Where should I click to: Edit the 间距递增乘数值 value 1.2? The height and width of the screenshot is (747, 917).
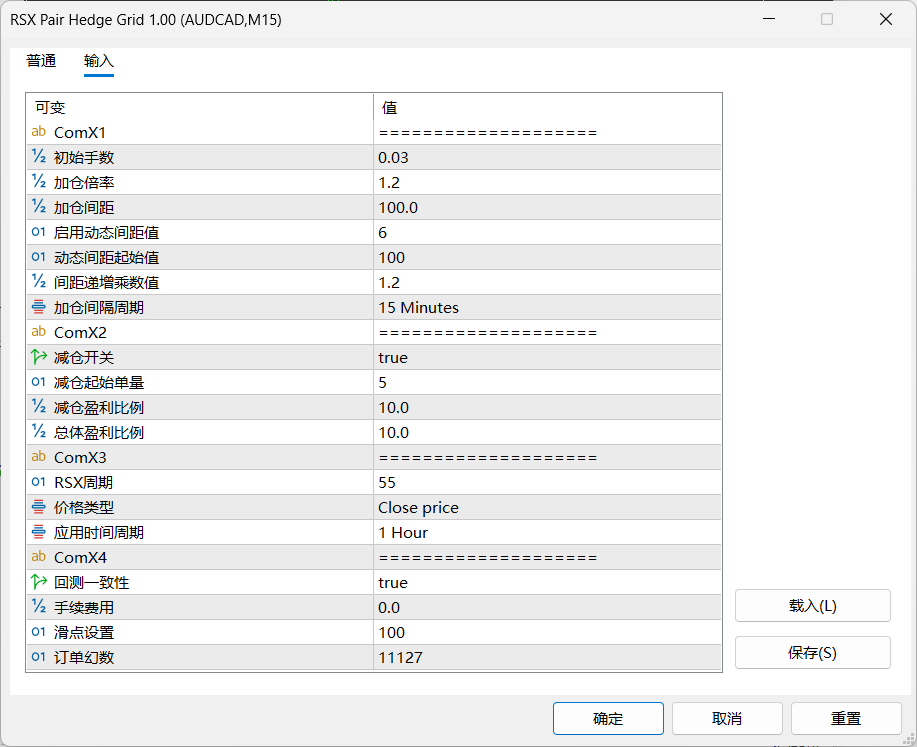547,283
